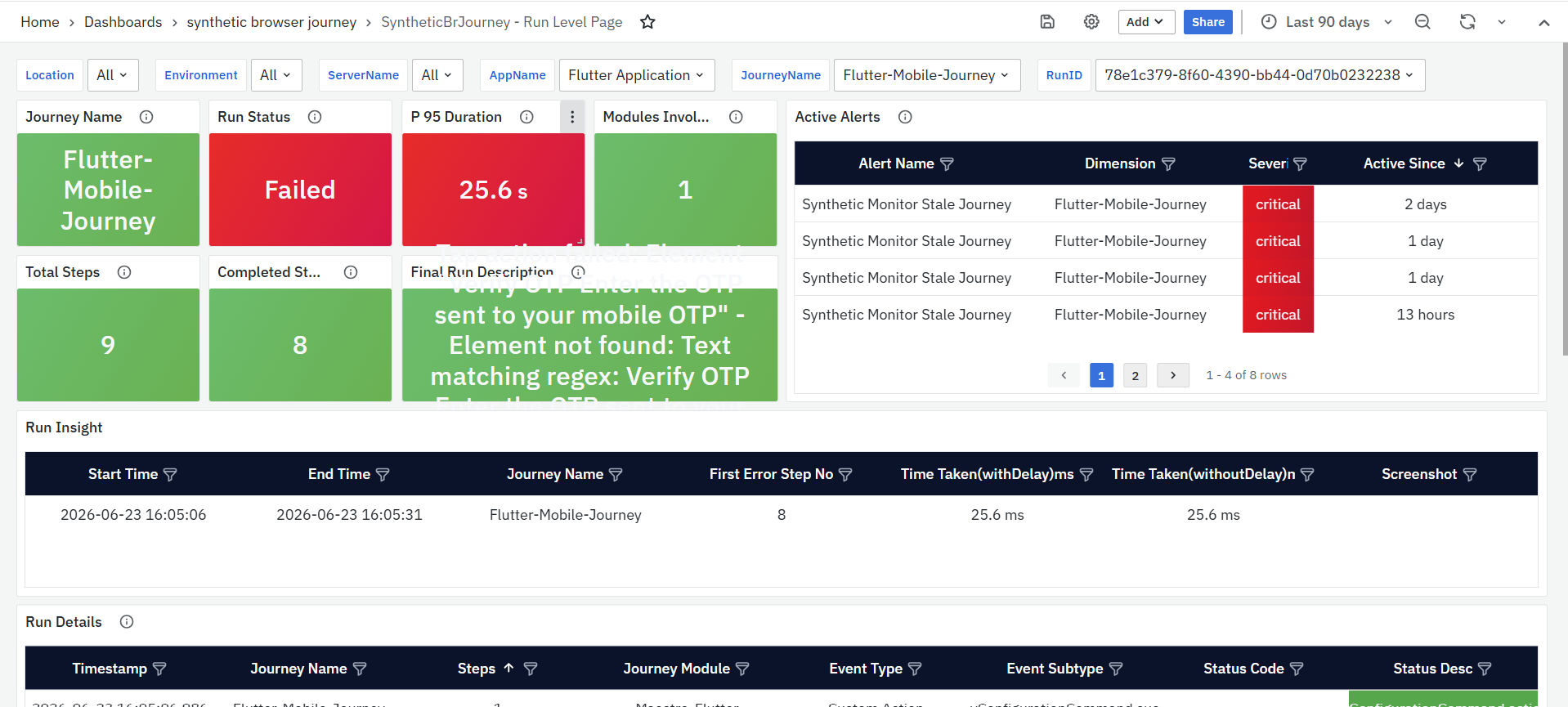
Task: Filter Run Insight Journey Name column
Action: (x=616, y=475)
